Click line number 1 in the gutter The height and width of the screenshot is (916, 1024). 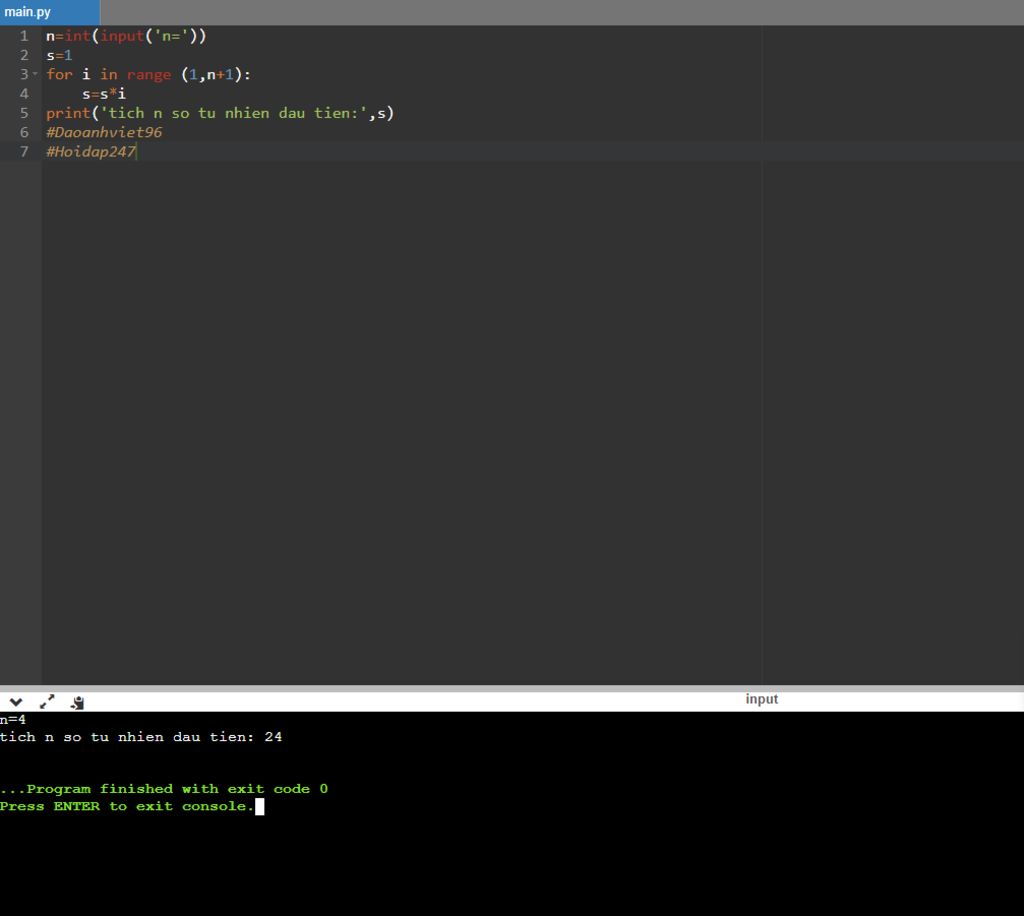pos(24,36)
